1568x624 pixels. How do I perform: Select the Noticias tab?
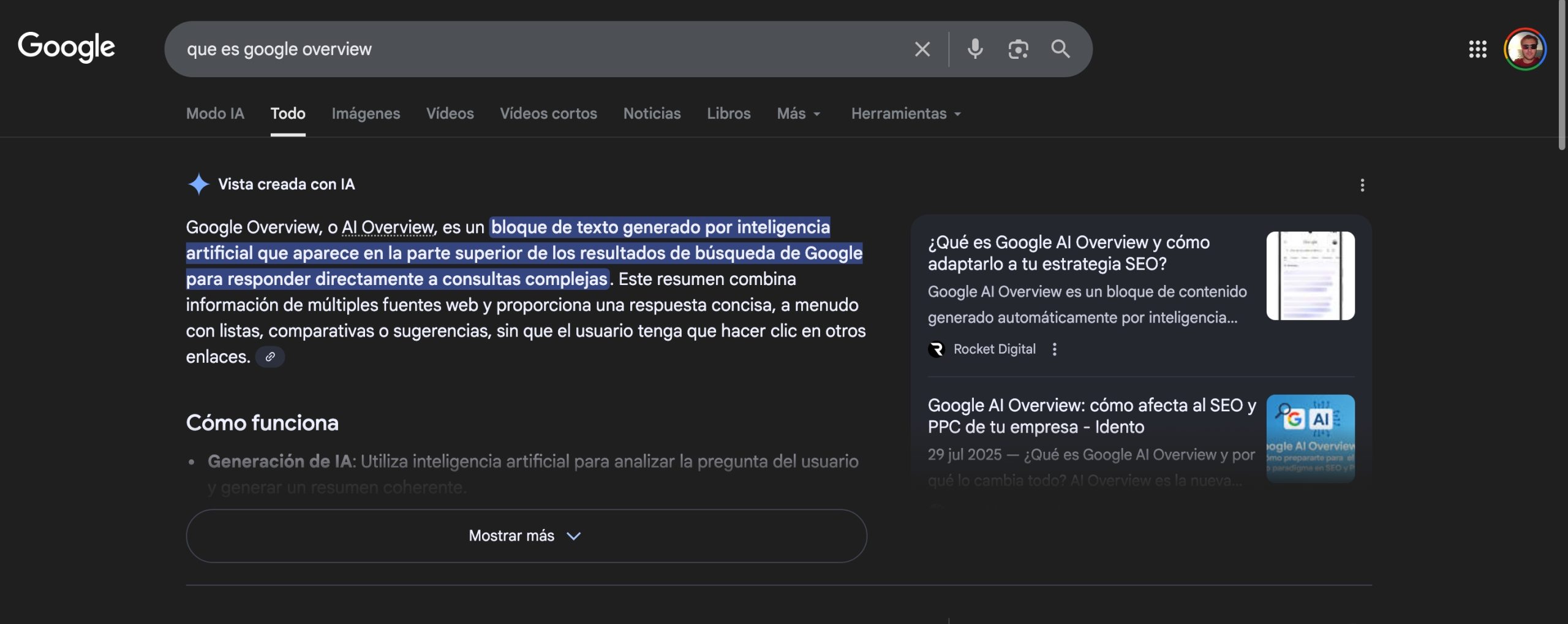pyautogui.click(x=652, y=113)
